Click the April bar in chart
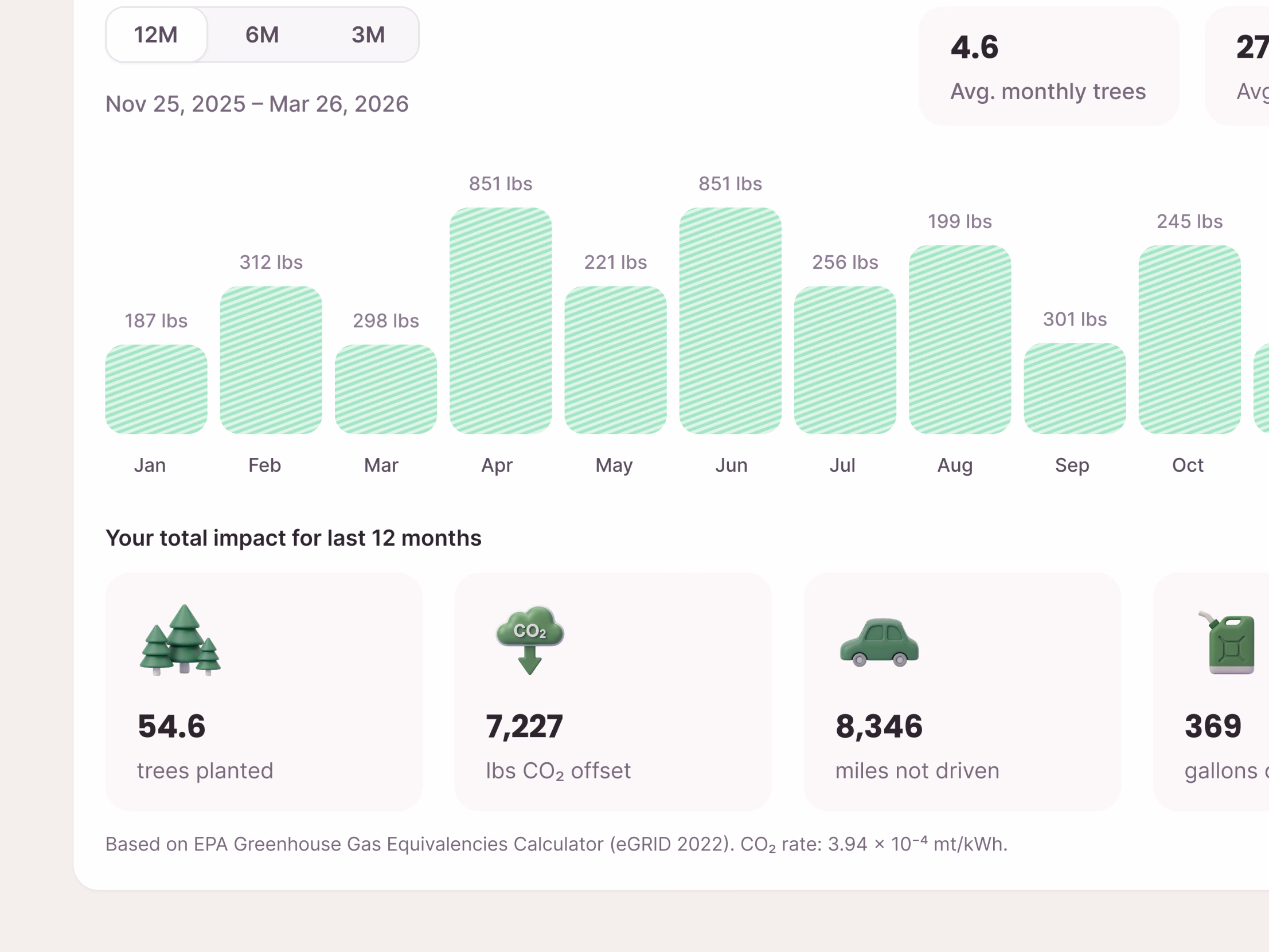The height and width of the screenshot is (952, 1269). tap(500, 320)
